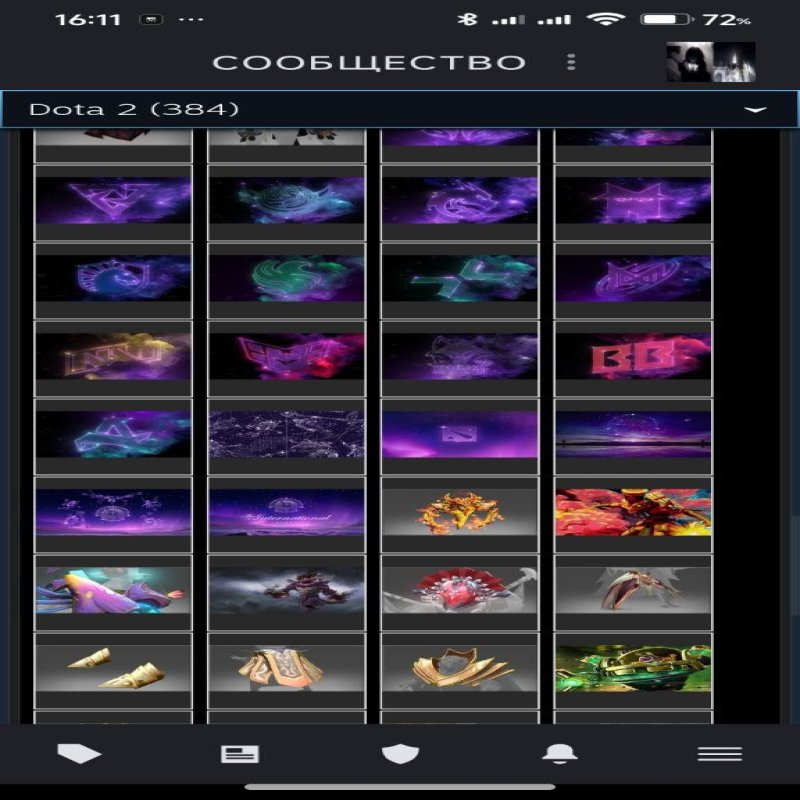Open the Store tag icon in bottom bar
The image size is (800, 800).
pyautogui.click(x=80, y=754)
